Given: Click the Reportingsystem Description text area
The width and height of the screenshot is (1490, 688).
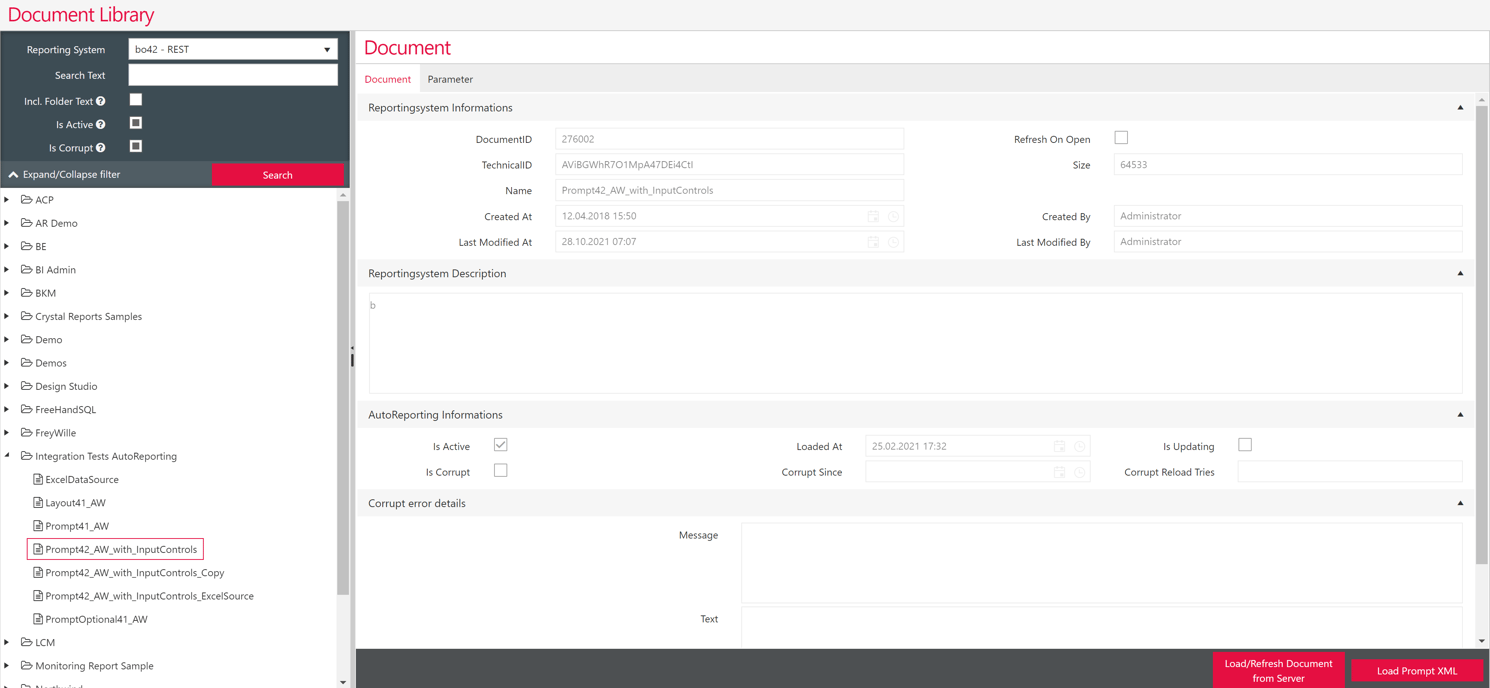Looking at the screenshot, I should 915,343.
